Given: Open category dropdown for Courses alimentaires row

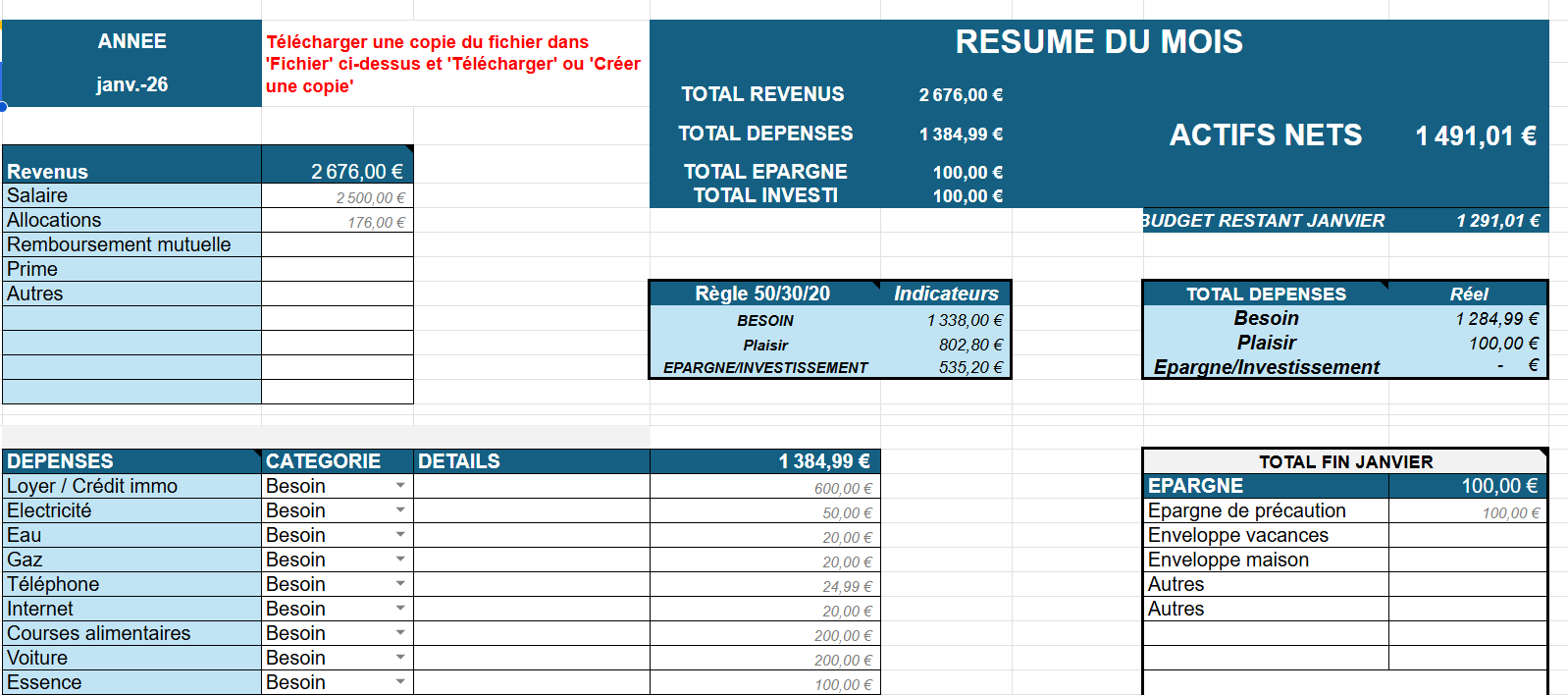Looking at the screenshot, I should [400, 633].
